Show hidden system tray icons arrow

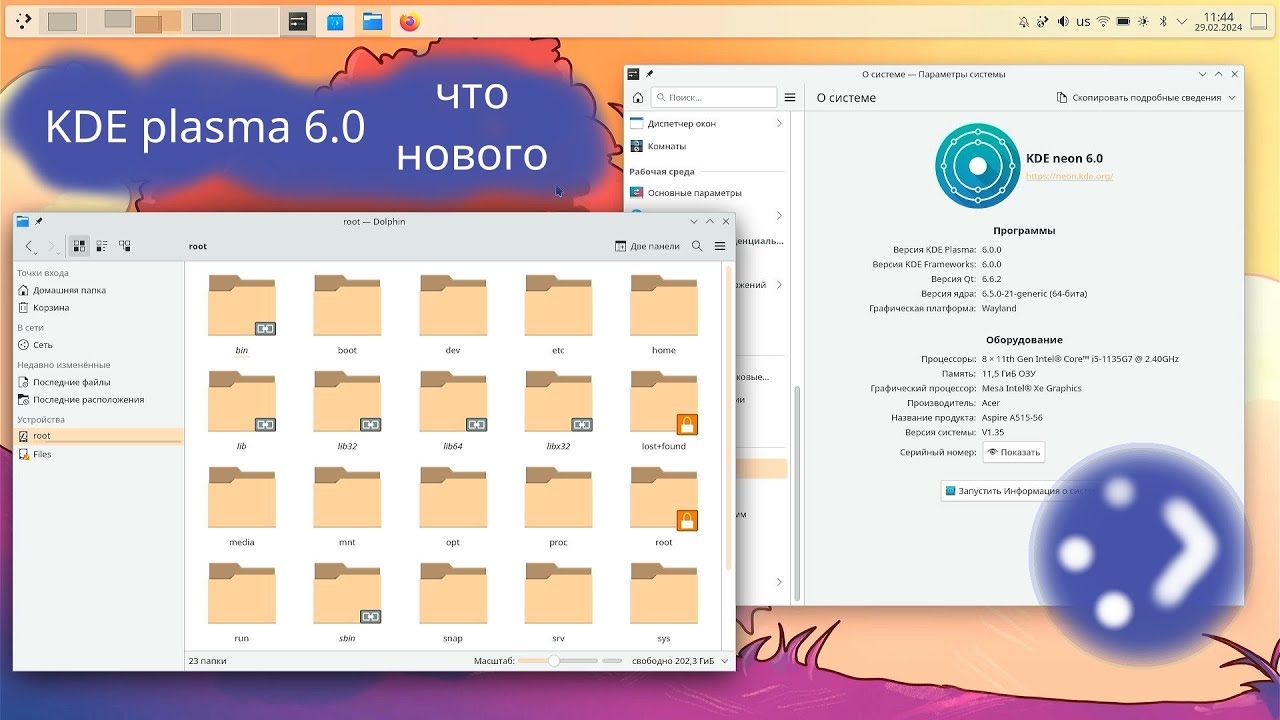point(1182,21)
